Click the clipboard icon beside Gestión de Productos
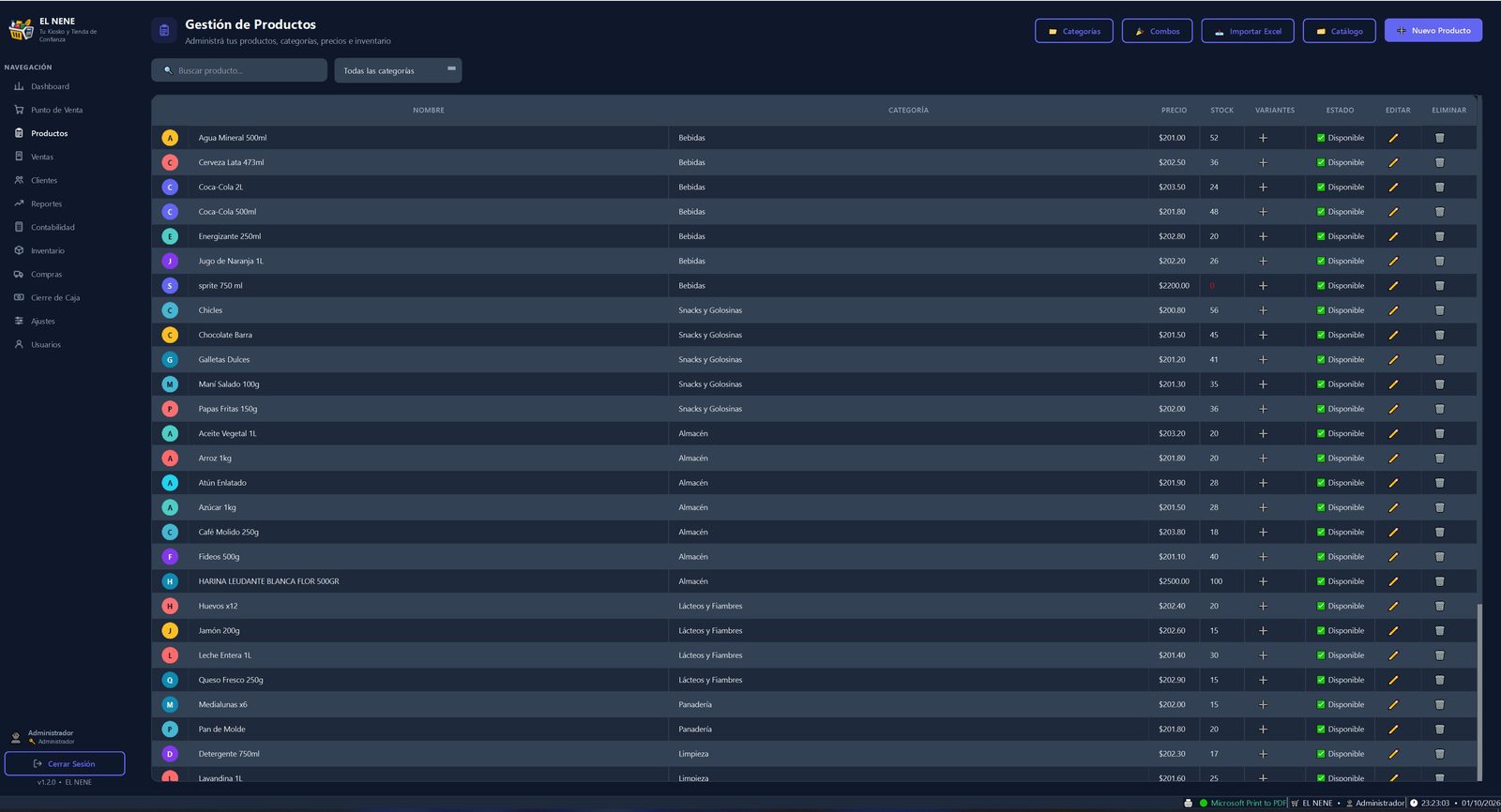Screen dimensions: 1501x812 pyautogui.click(x=164, y=30)
